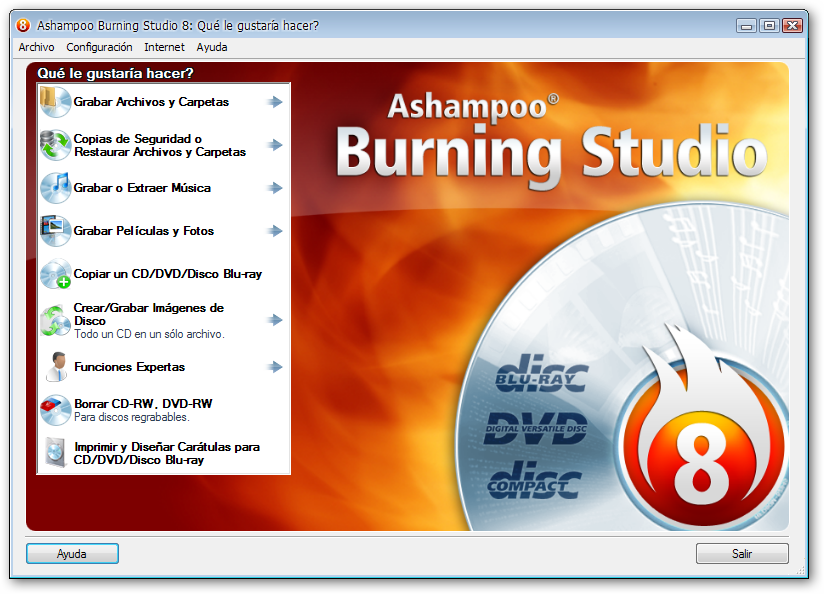The width and height of the screenshot is (824, 594).
Task: Expand the Grabar Archivos y Carpetas arrow
Action: click(x=275, y=102)
